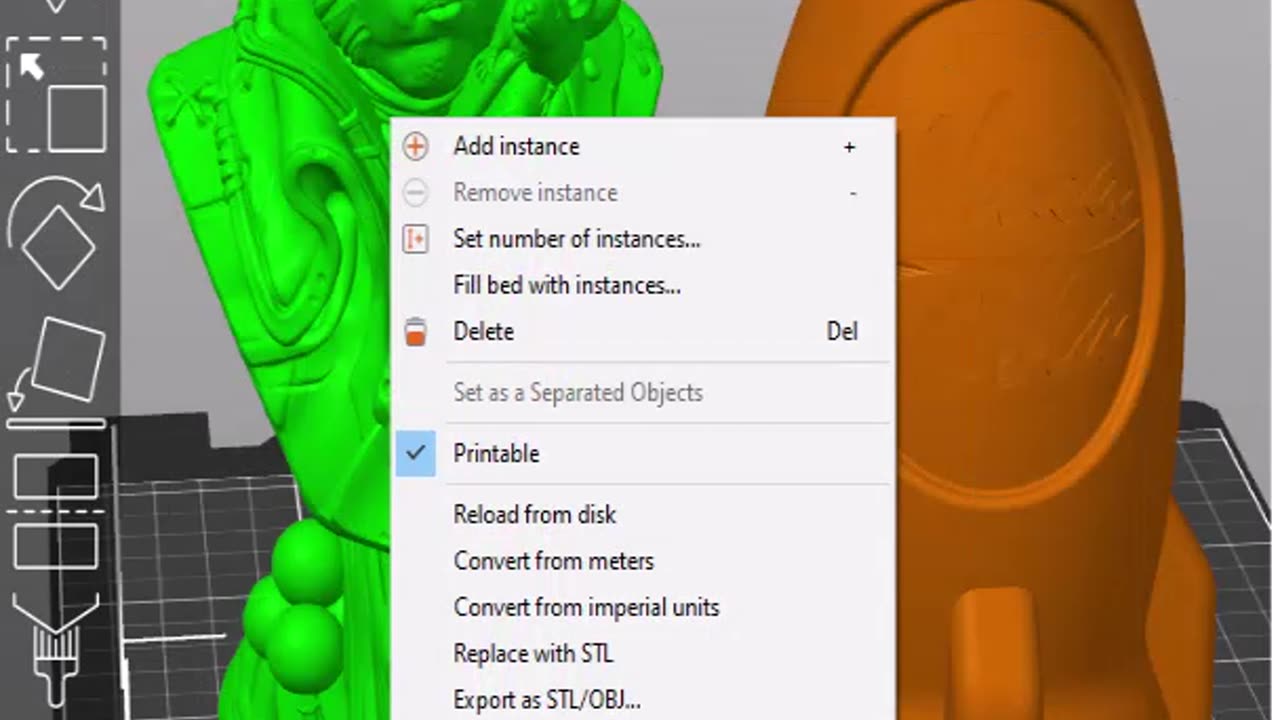This screenshot has width=1280, height=720.
Task: Choose Fill bed with instances
Action: (641, 285)
